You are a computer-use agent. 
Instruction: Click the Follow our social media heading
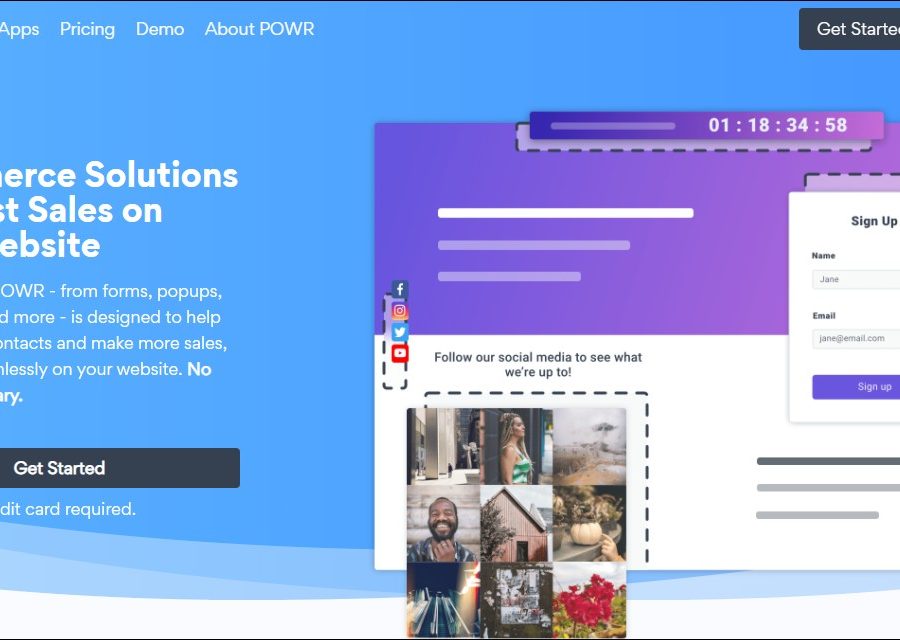[x=538, y=364]
